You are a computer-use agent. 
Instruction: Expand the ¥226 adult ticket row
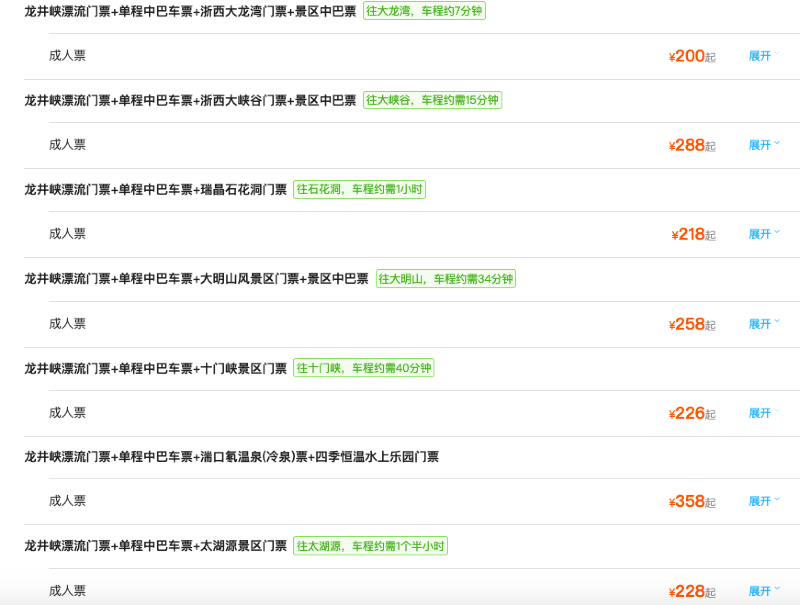pos(764,413)
